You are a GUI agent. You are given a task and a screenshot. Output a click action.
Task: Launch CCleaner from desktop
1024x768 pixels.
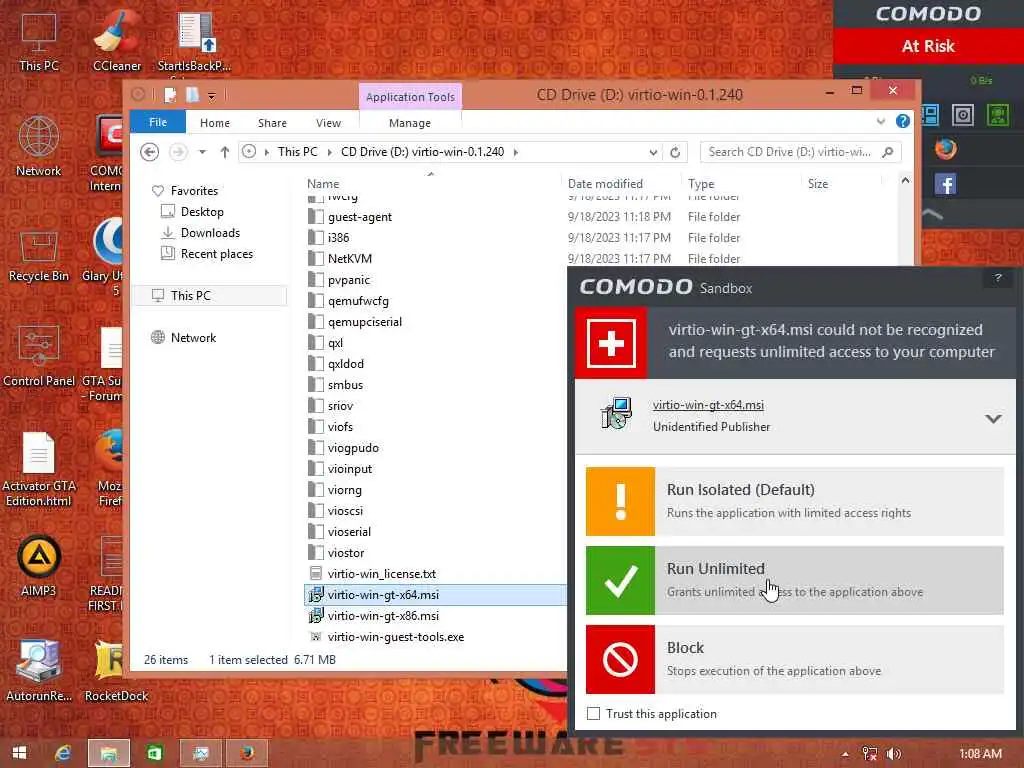[x=117, y=40]
